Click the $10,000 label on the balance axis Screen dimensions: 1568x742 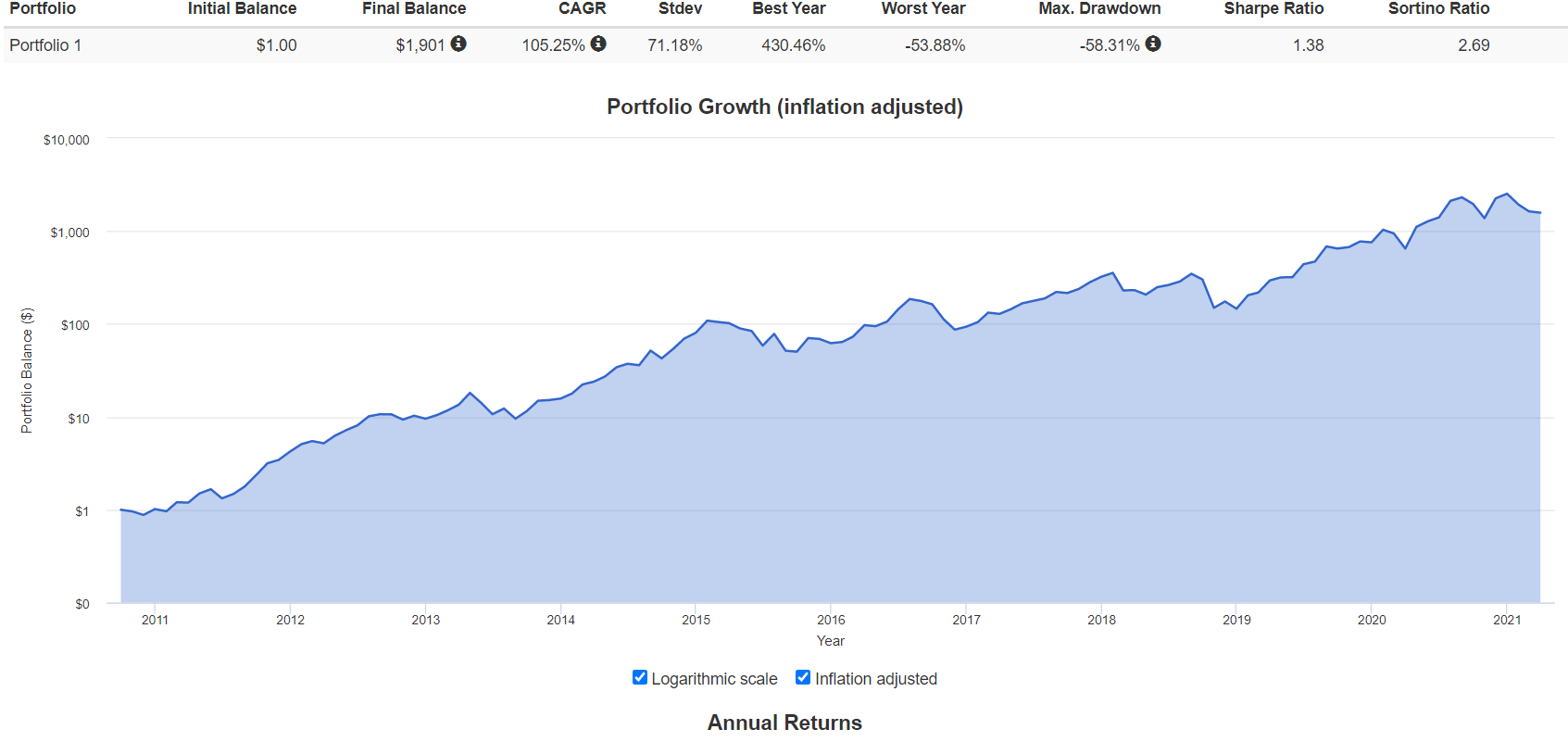click(67, 140)
